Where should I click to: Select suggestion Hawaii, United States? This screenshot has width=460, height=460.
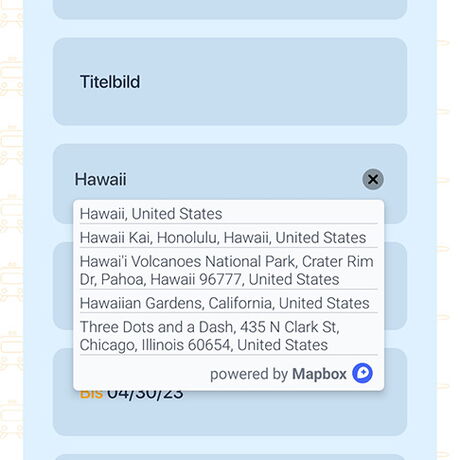tap(229, 214)
